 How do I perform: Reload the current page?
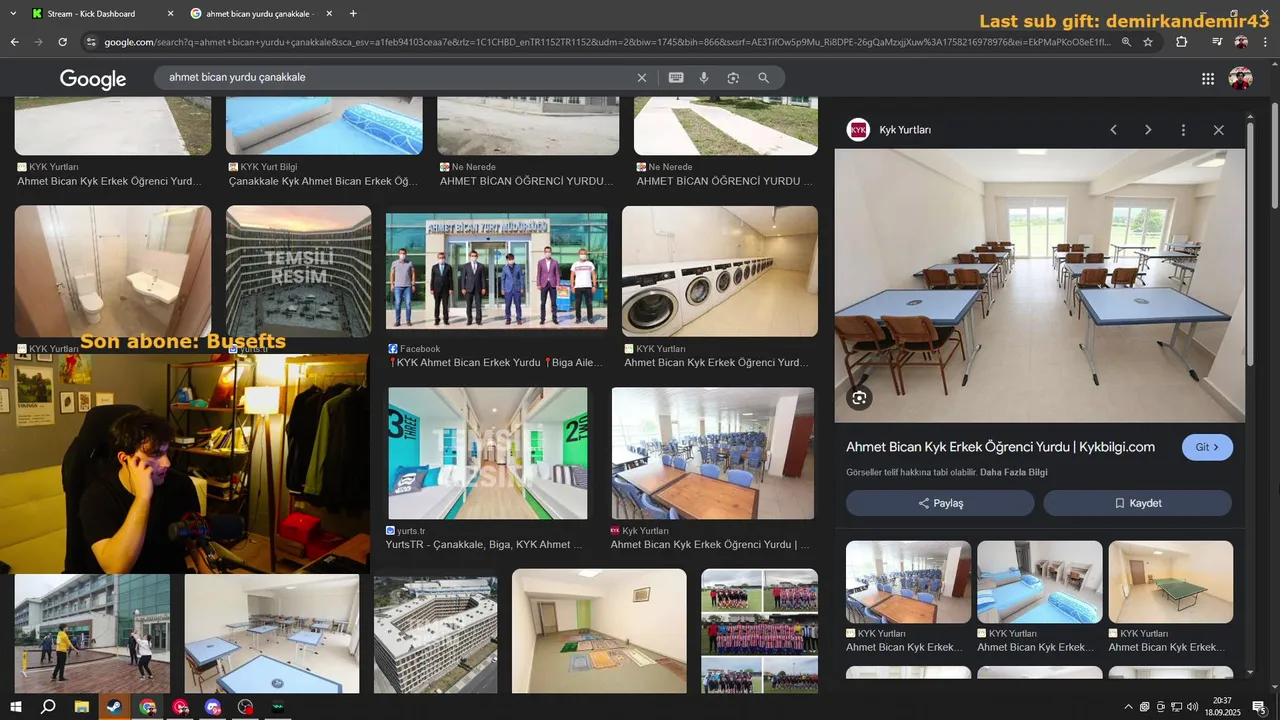point(62,42)
